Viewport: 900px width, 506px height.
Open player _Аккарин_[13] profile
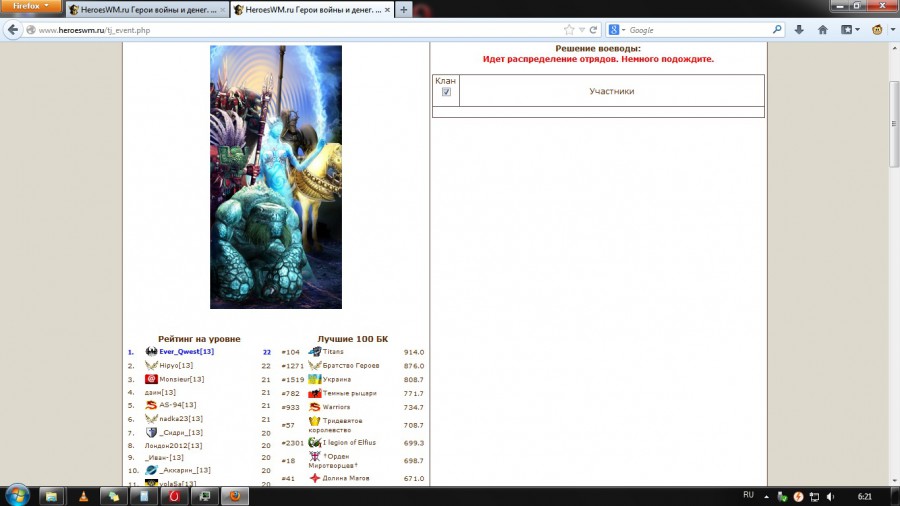pyautogui.click(x=185, y=470)
